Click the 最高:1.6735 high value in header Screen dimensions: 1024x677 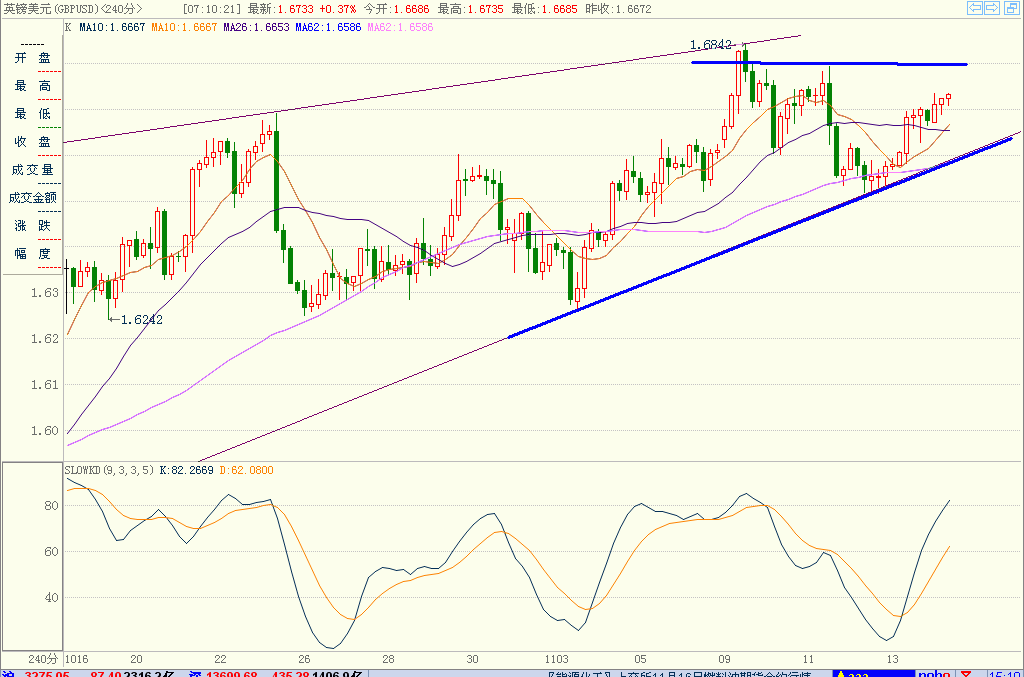click(470, 9)
